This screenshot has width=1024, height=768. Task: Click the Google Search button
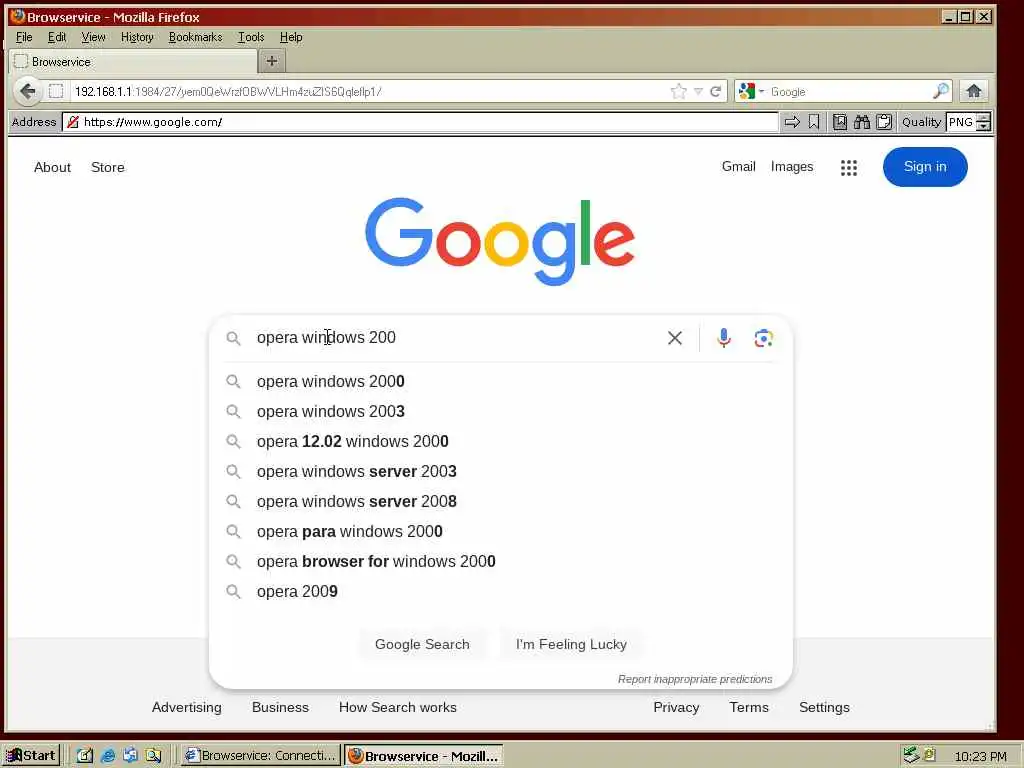pos(422,645)
